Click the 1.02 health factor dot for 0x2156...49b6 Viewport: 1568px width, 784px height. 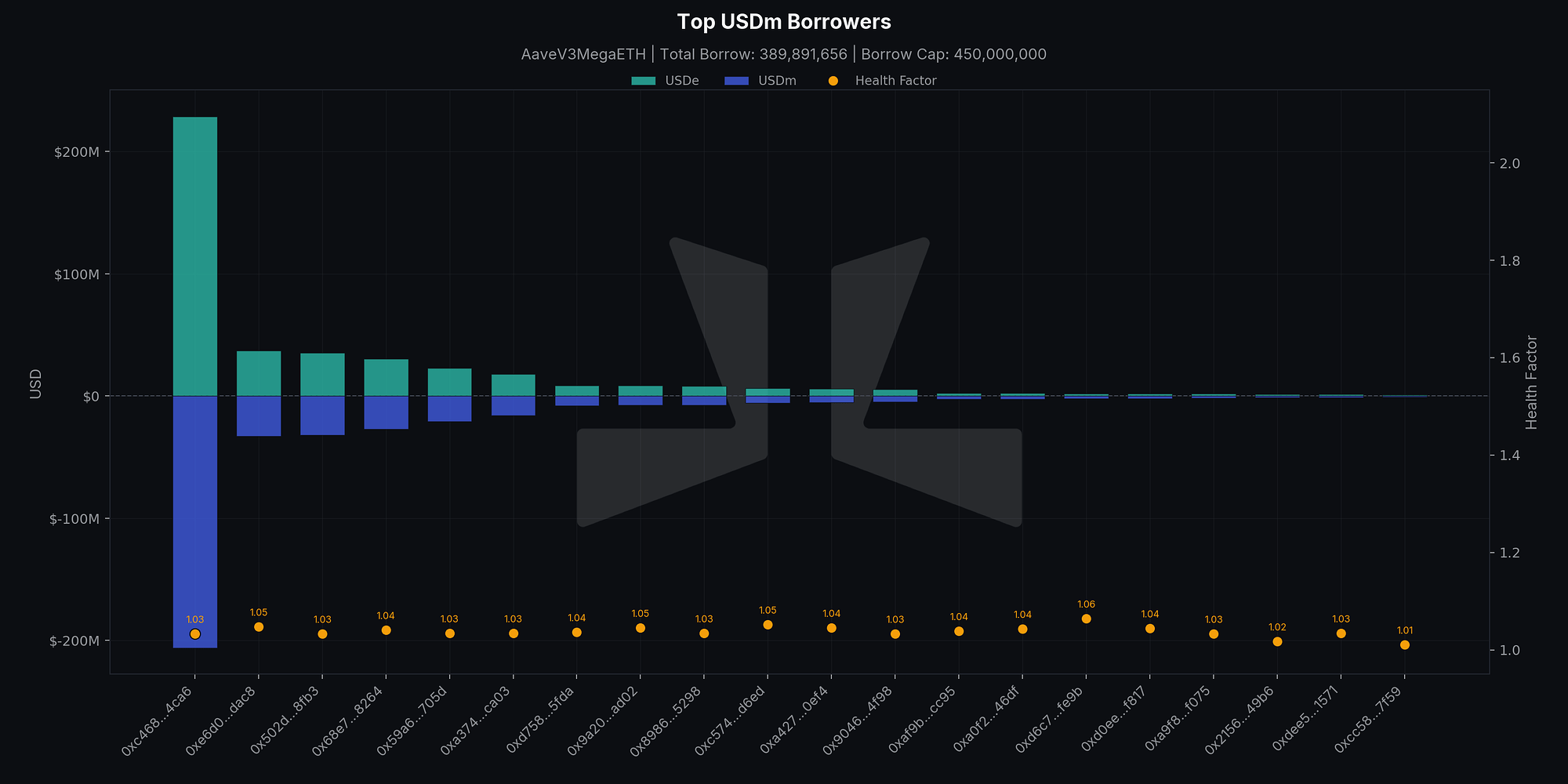1277,641
